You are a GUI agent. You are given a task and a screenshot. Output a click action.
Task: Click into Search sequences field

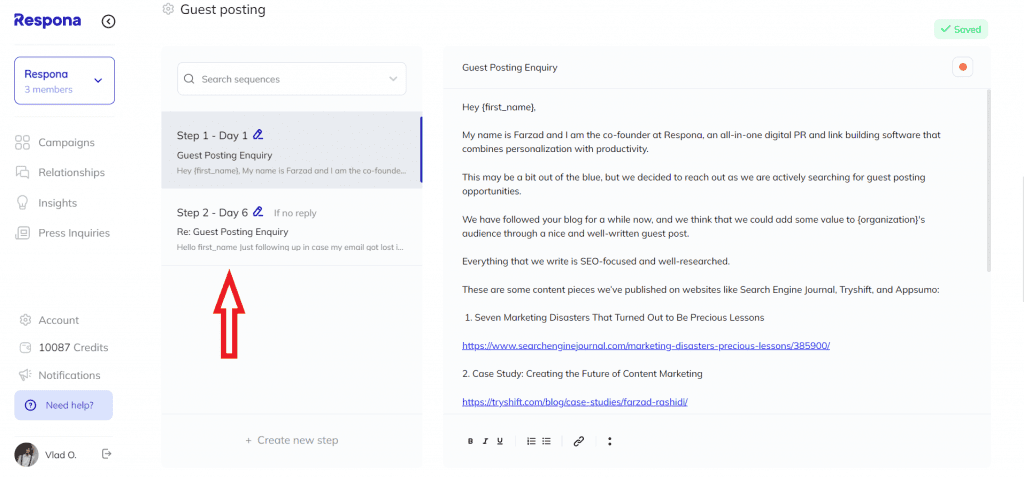click(291, 79)
